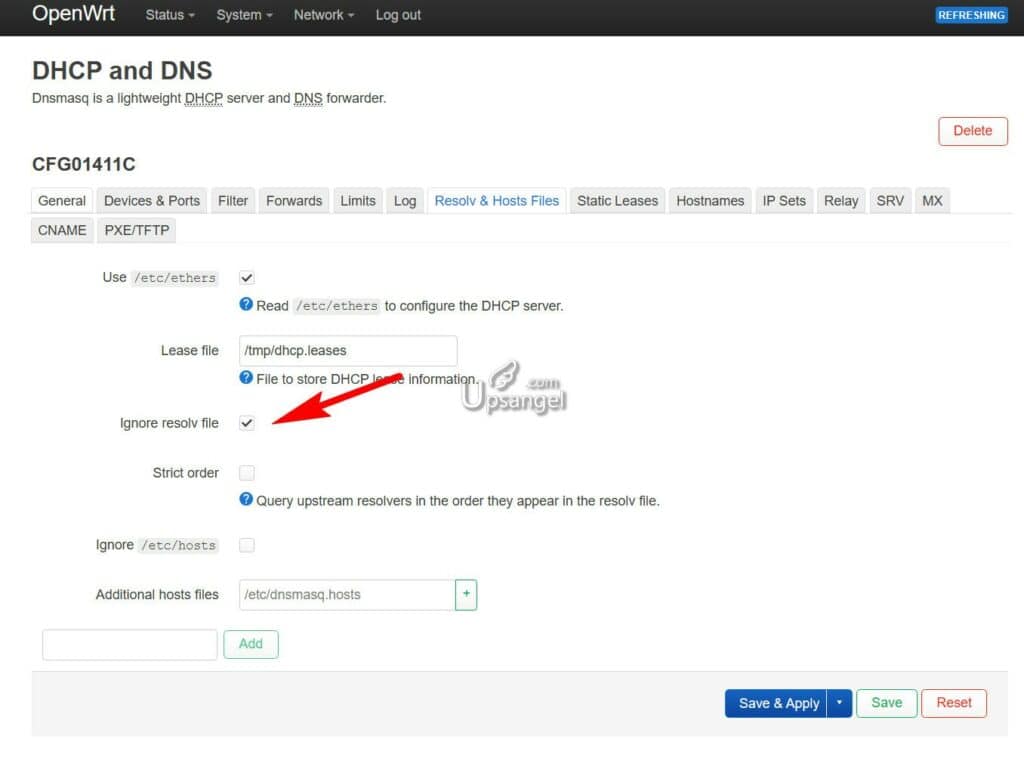Screen dimensions: 1024x773
Task: Click help icon under Strict order option
Action: (x=246, y=499)
